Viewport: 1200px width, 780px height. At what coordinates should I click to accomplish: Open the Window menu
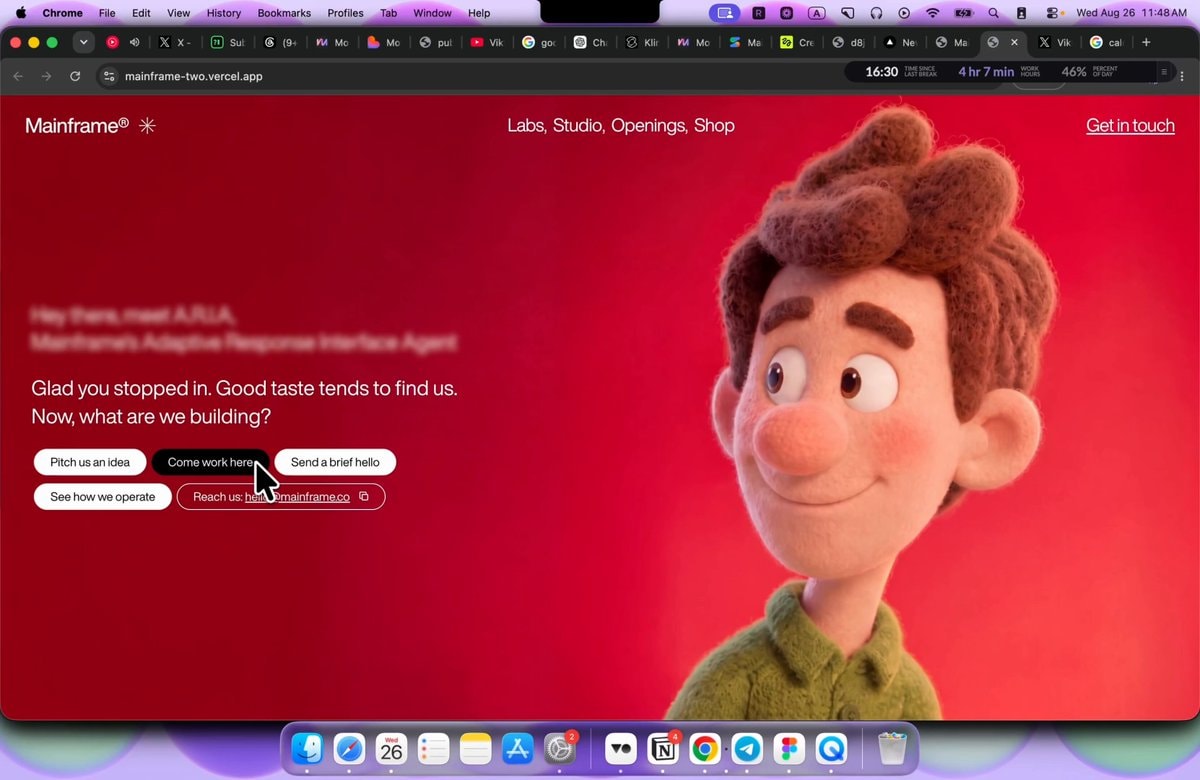[x=432, y=13]
